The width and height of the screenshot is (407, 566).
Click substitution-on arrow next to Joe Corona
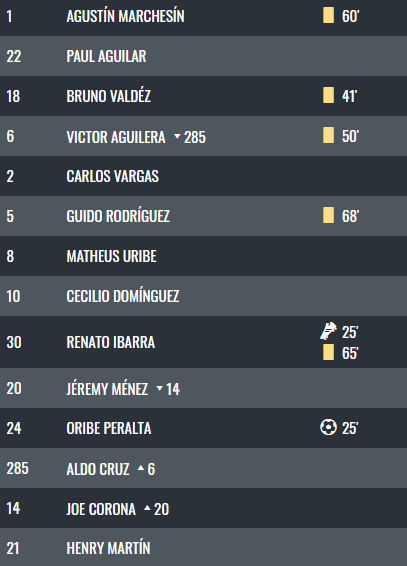147,509
